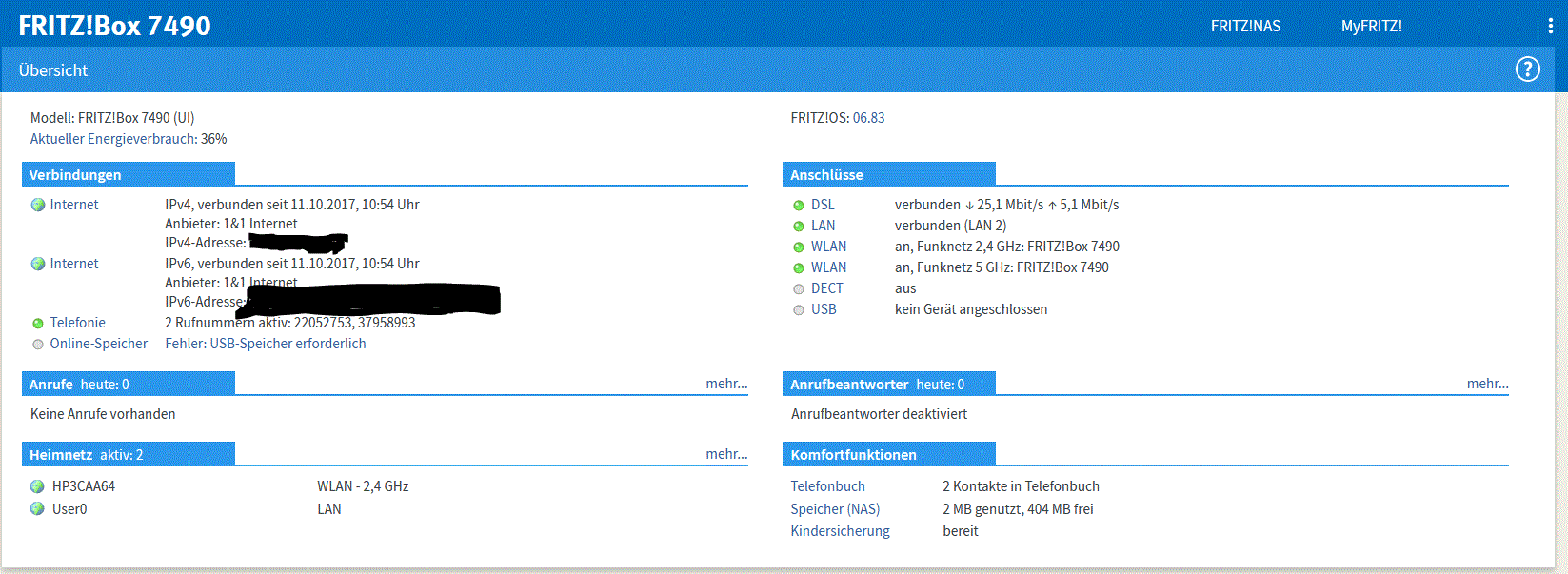The image size is (1568, 574).
Task: Open the second Internet (IPv6) link
Action: pyautogui.click(x=74, y=264)
